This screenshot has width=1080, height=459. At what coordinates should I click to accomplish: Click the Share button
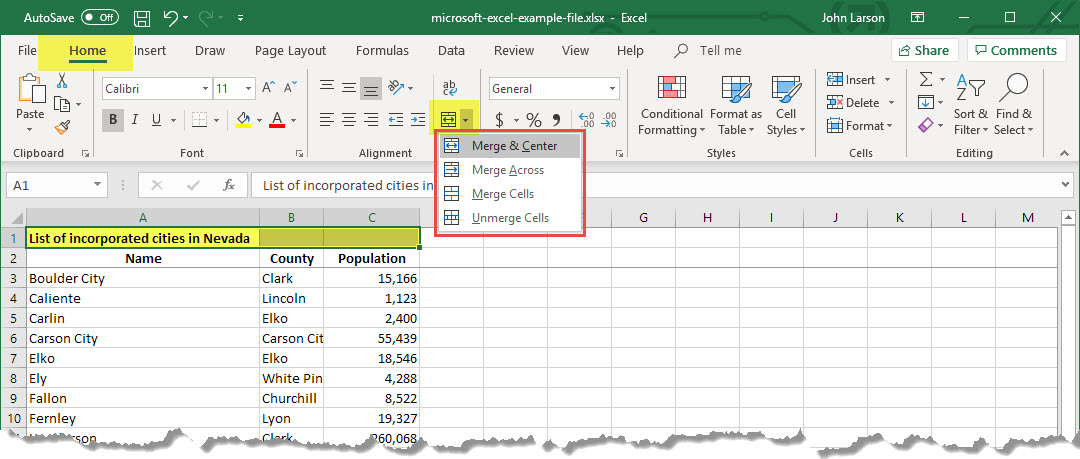924,51
